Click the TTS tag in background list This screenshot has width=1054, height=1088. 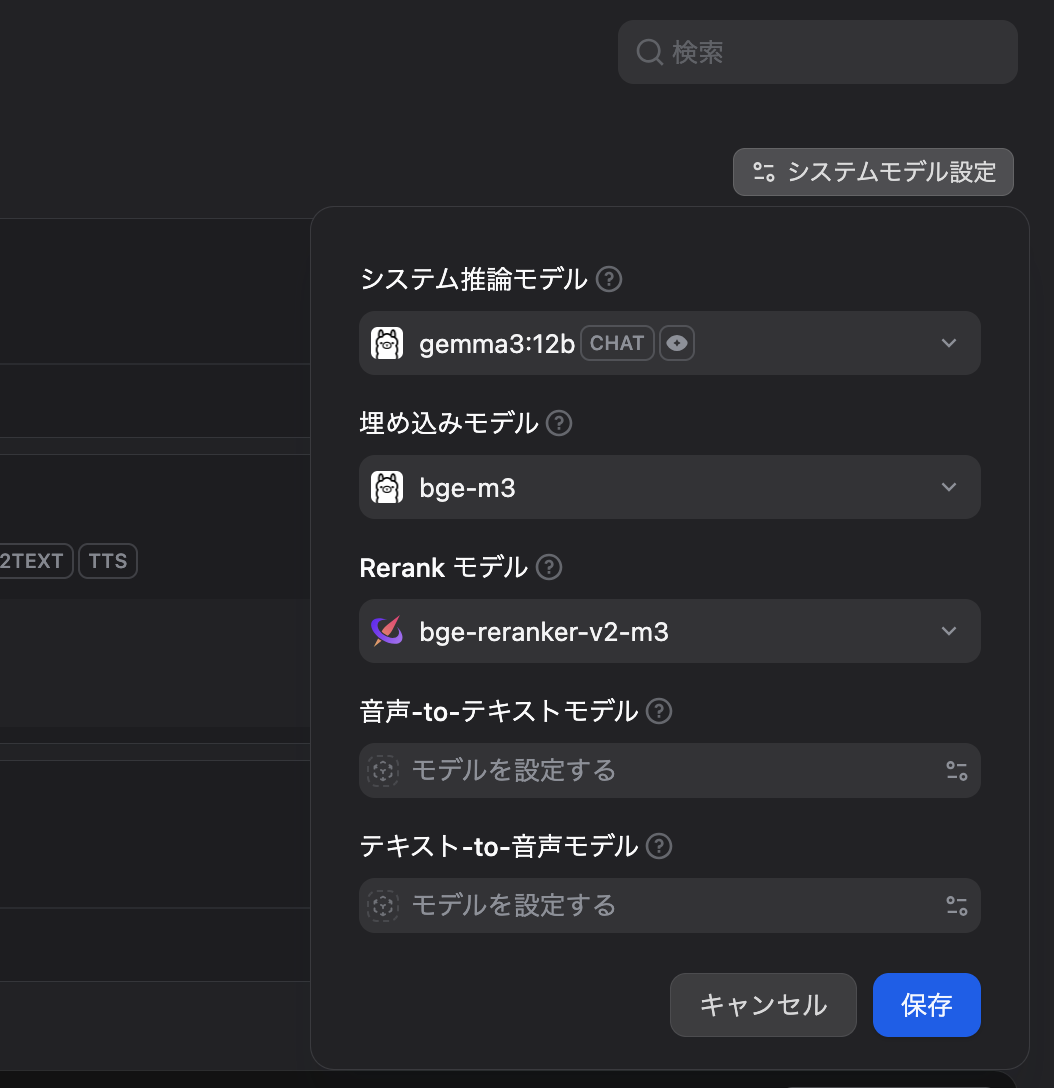coord(108,561)
